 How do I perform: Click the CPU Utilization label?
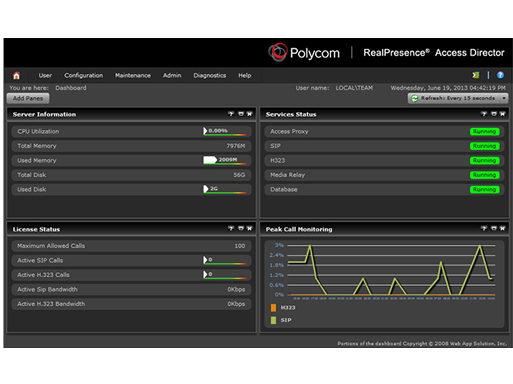(x=38, y=132)
